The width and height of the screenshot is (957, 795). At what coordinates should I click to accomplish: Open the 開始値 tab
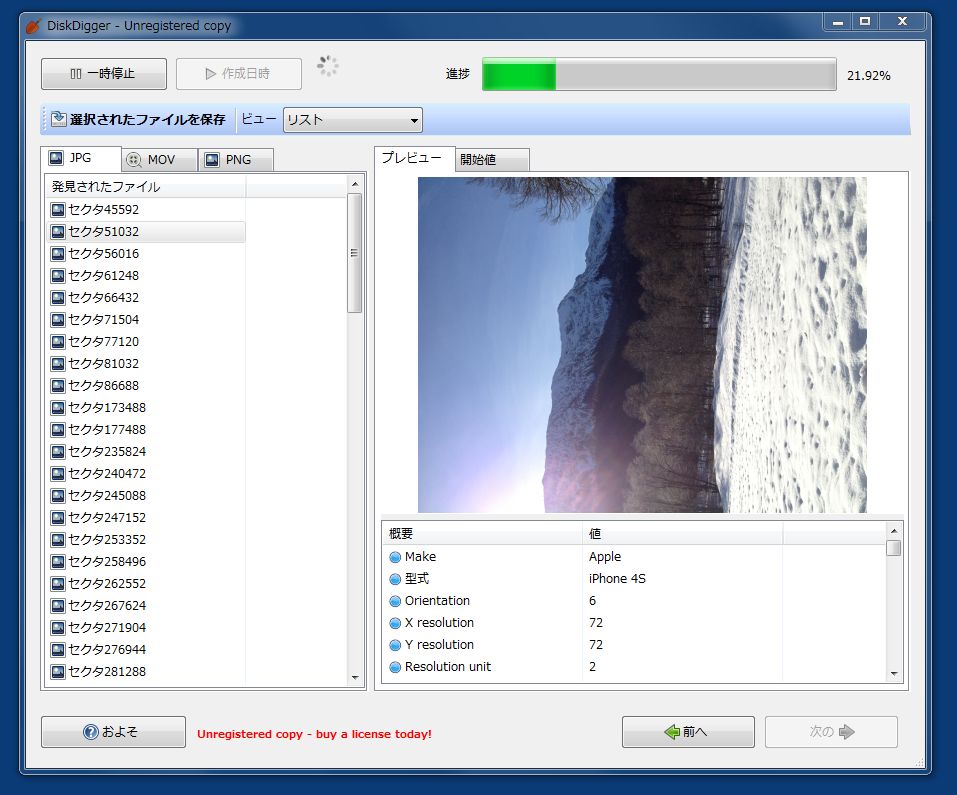pyautogui.click(x=492, y=160)
